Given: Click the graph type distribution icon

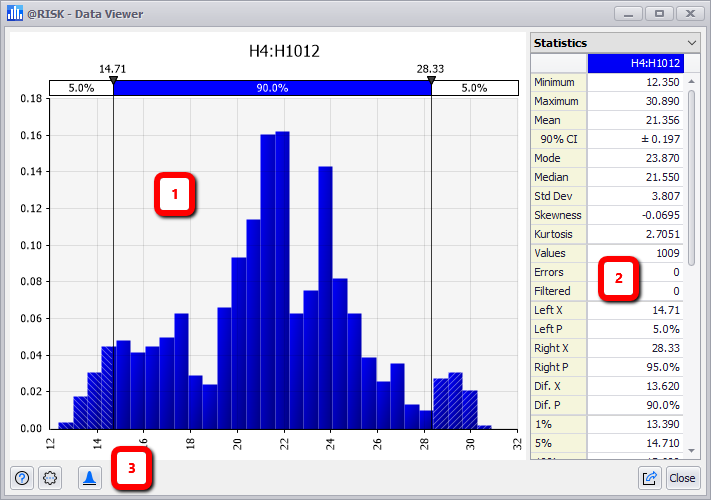Looking at the screenshot, I should pos(90,478).
